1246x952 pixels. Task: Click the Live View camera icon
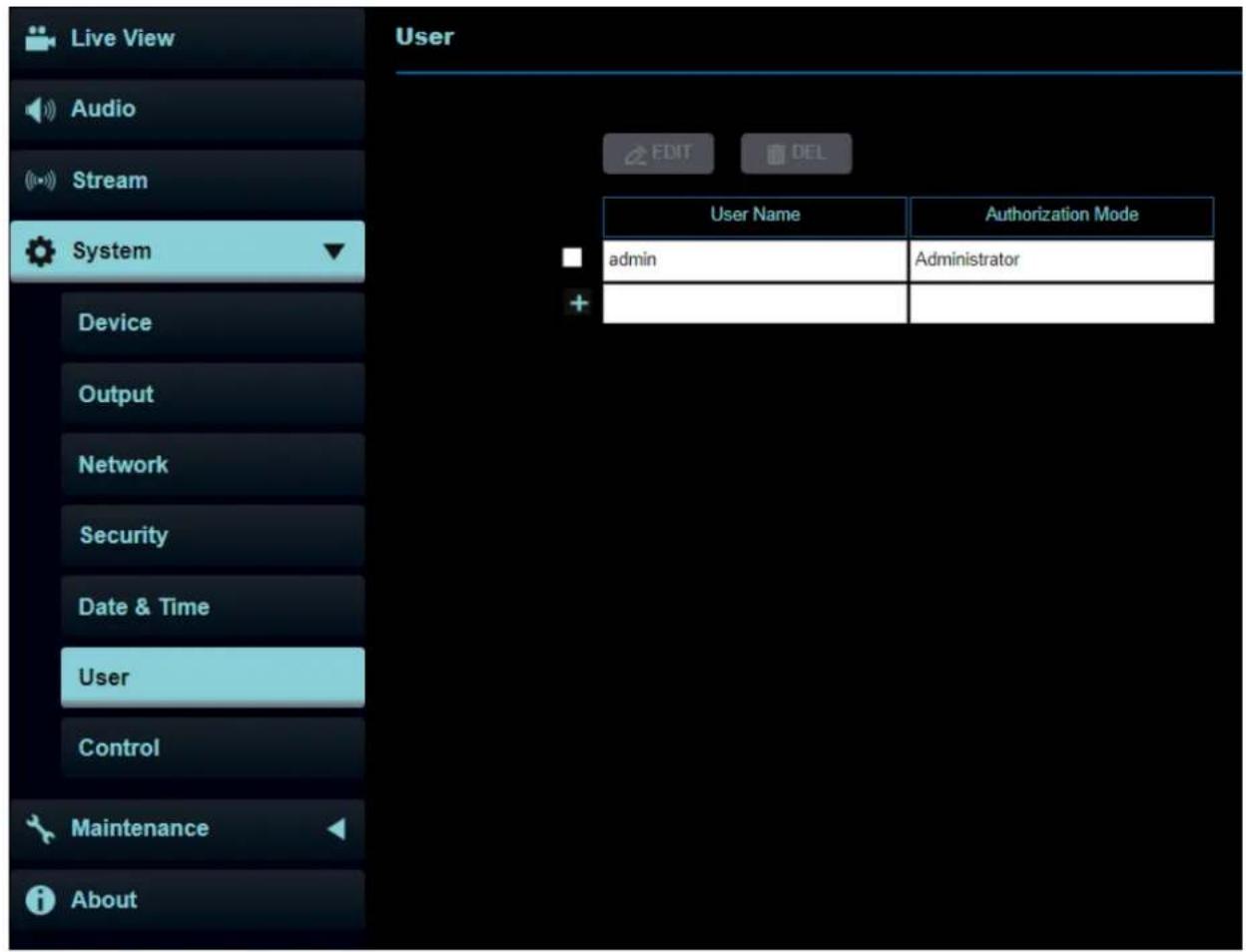(x=39, y=38)
